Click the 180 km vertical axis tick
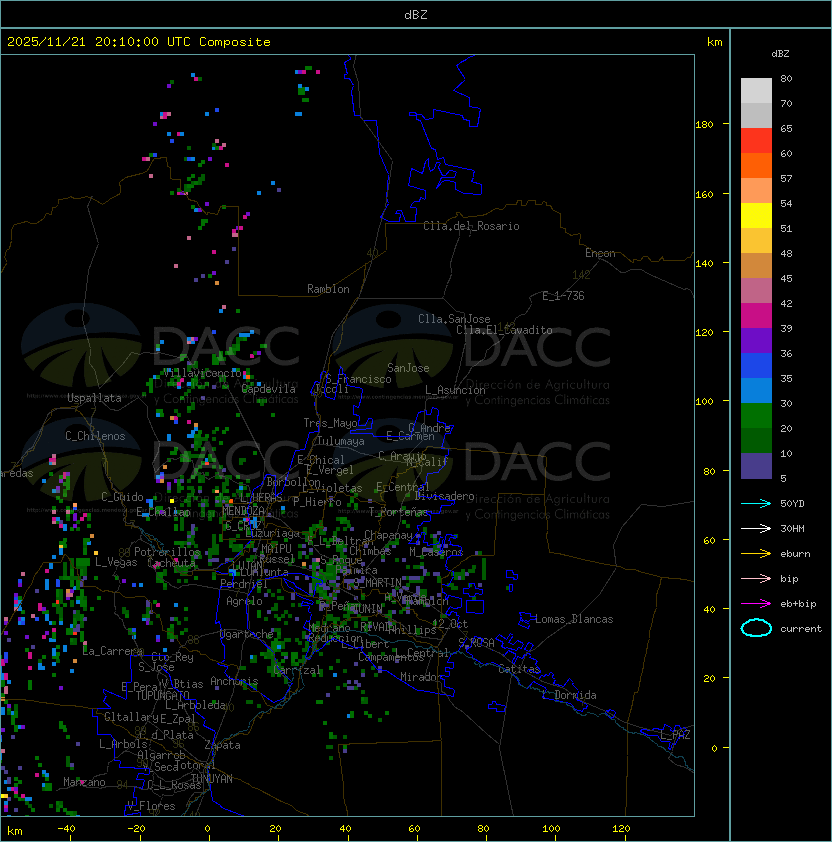The image size is (832, 842). pyautogui.click(x=704, y=125)
